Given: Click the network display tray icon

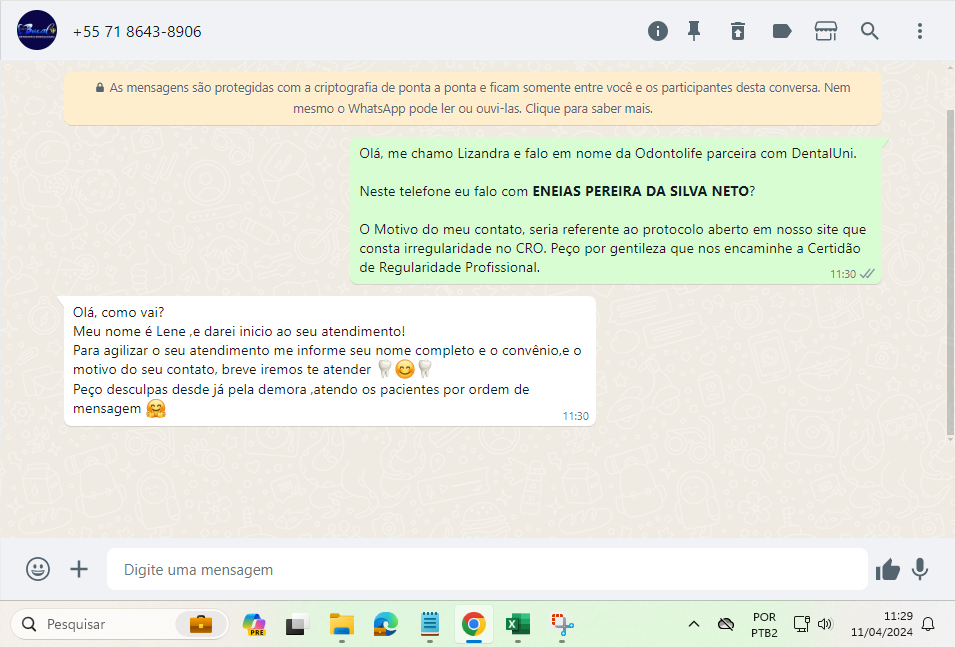Looking at the screenshot, I should point(802,624).
